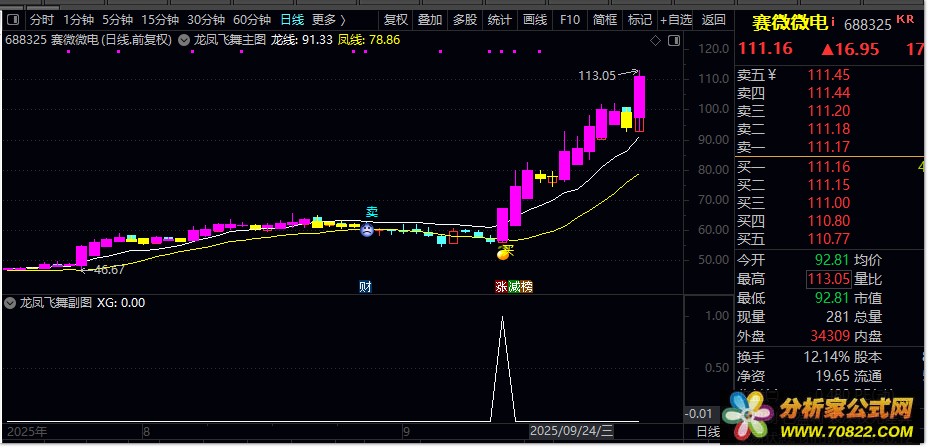Click the KR badge next to stock code

pyautogui.click(x=905, y=18)
